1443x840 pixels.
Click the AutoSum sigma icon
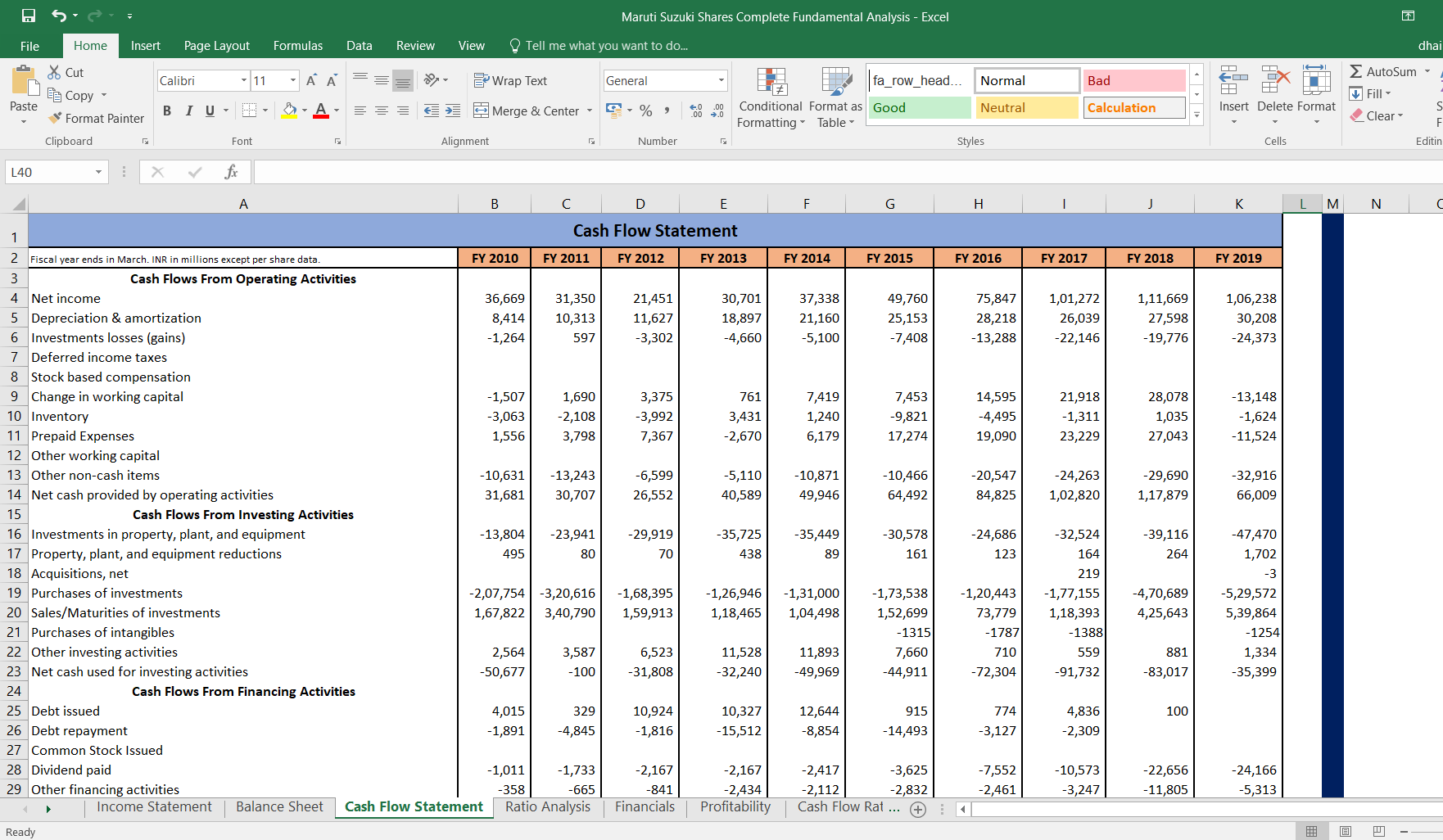pyautogui.click(x=1356, y=71)
